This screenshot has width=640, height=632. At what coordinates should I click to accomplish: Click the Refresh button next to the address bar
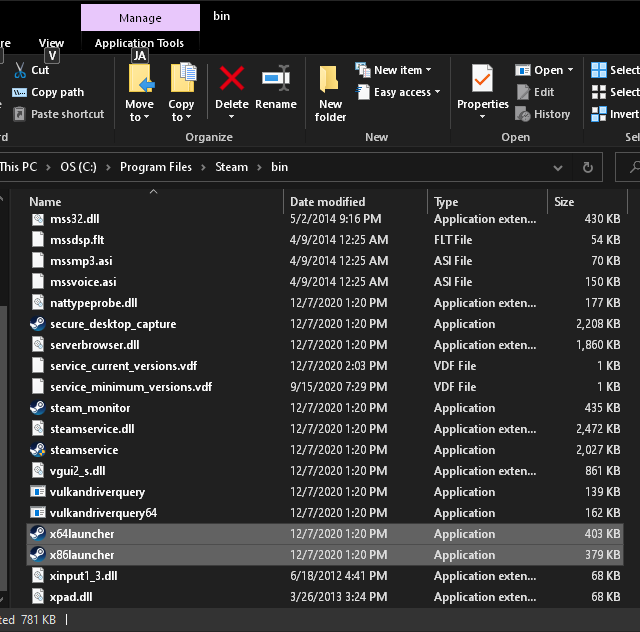pyautogui.click(x=587, y=167)
